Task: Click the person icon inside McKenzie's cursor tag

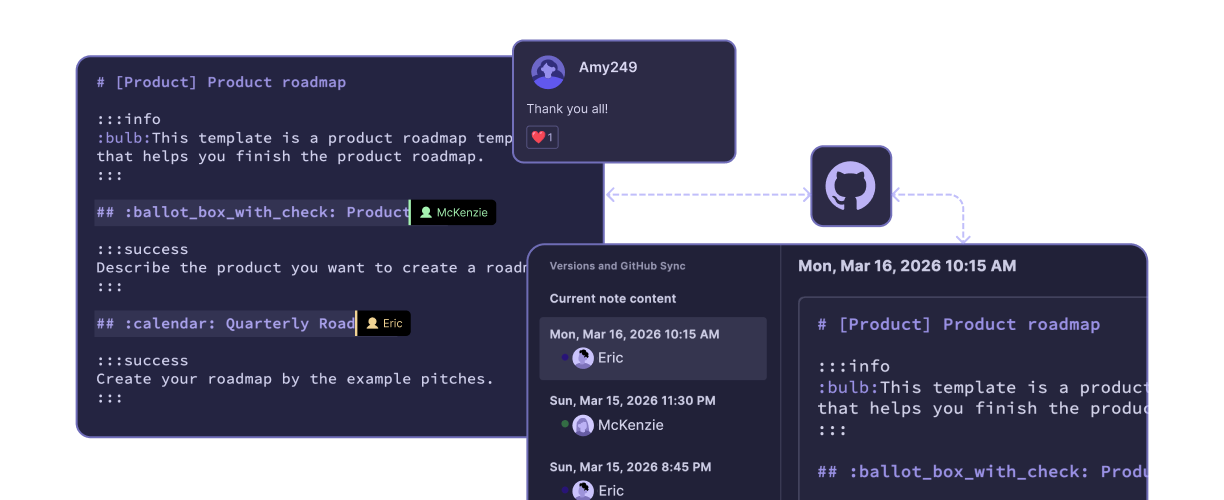Action: [x=426, y=212]
